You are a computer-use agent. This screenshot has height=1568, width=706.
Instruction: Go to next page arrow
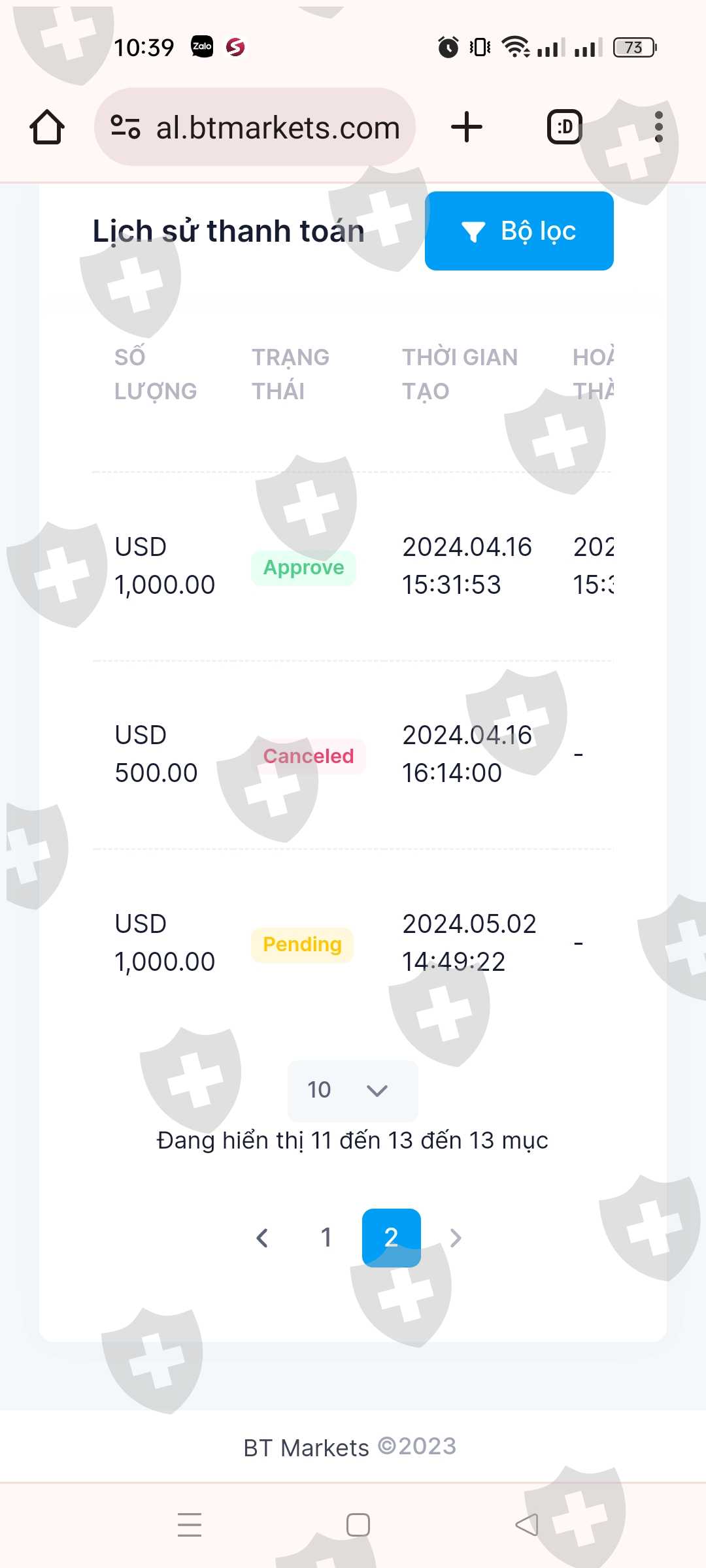tap(456, 1237)
